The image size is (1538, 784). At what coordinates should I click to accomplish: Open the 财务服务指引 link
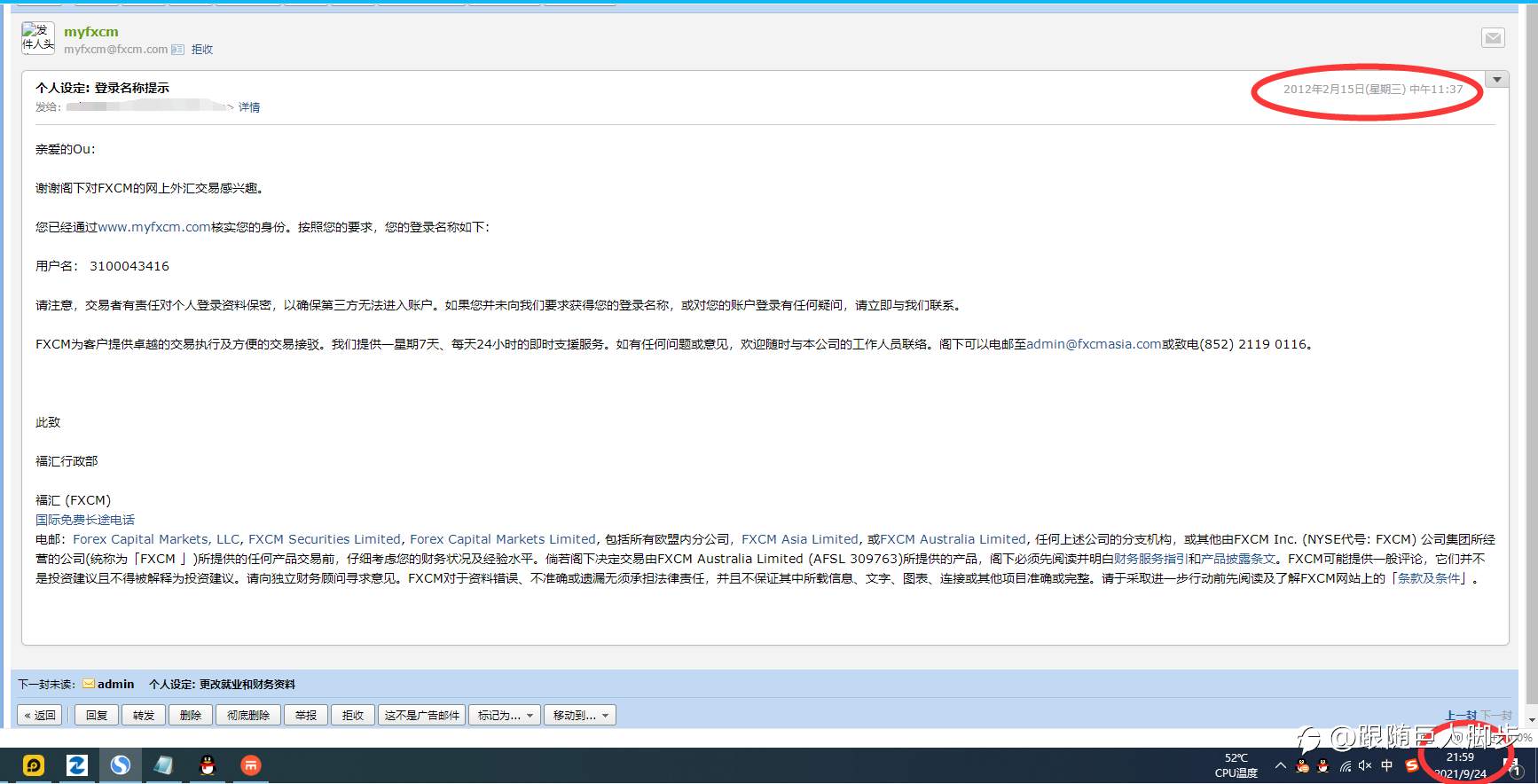point(1150,559)
